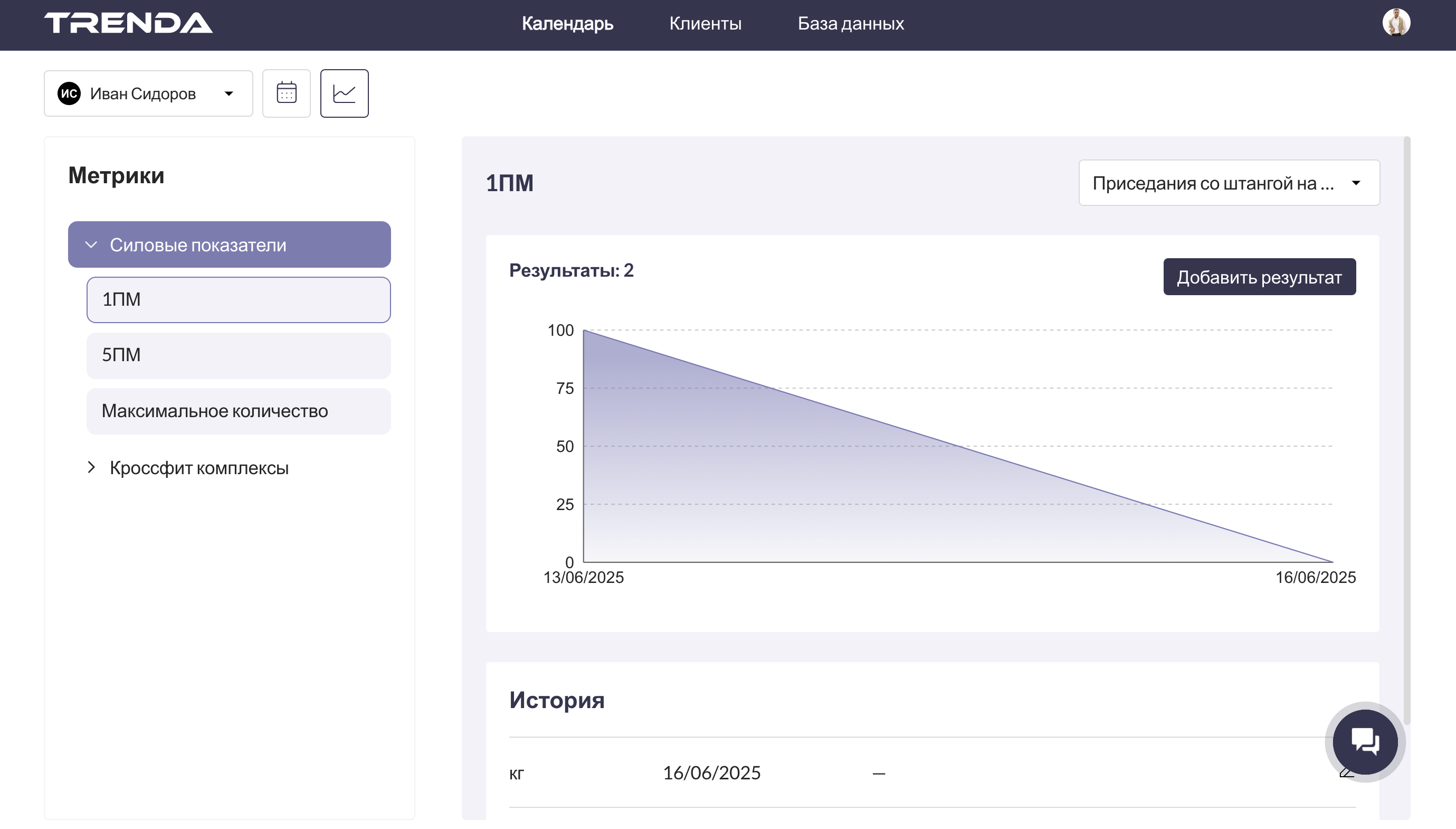The image size is (1456, 829).
Task: Select the chart metrics view icon
Action: click(x=344, y=93)
